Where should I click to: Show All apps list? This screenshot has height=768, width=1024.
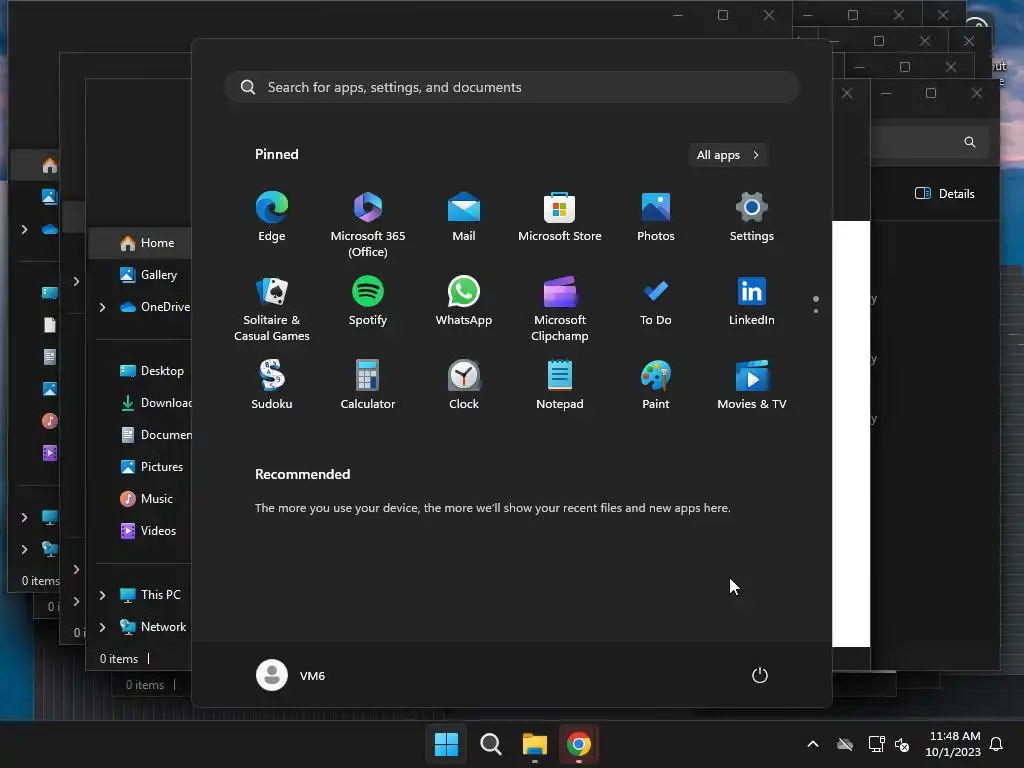click(728, 155)
